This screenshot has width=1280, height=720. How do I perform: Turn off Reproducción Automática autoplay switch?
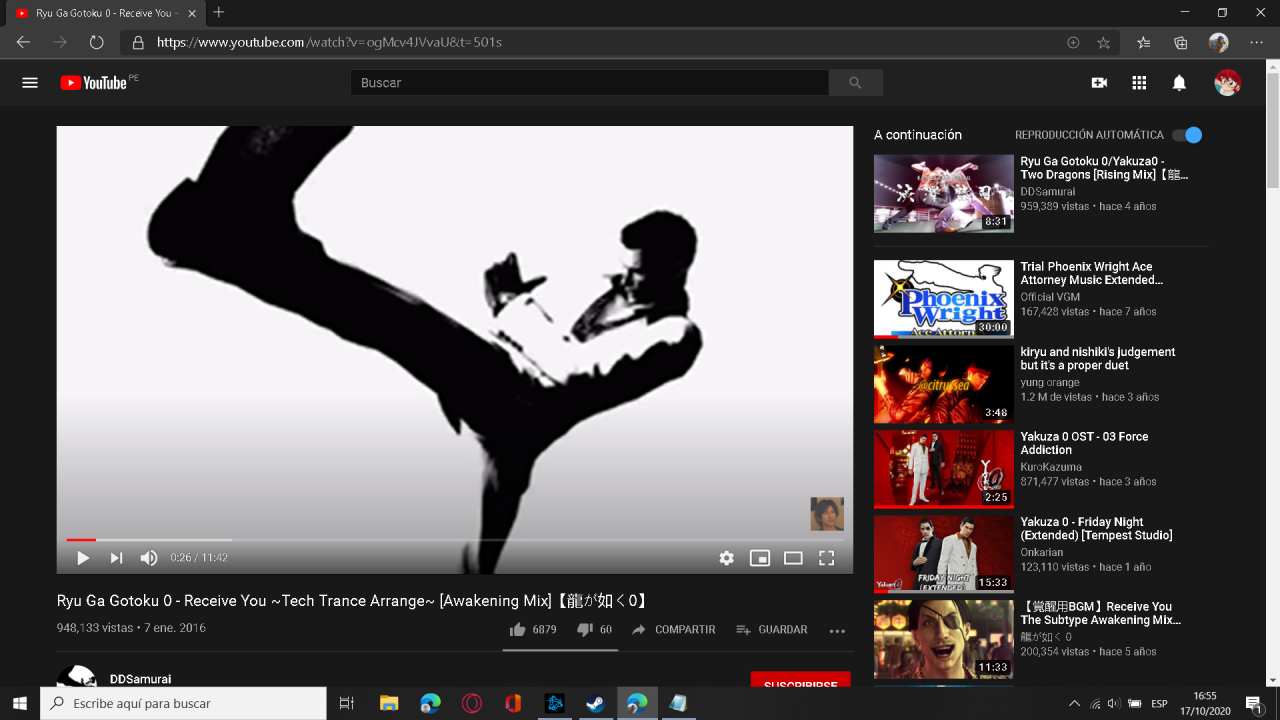(x=1187, y=135)
